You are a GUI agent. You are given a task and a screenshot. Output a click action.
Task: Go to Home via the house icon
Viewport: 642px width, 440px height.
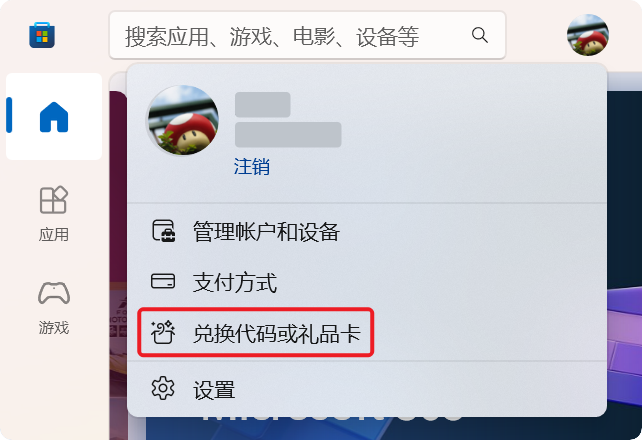(54, 117)
